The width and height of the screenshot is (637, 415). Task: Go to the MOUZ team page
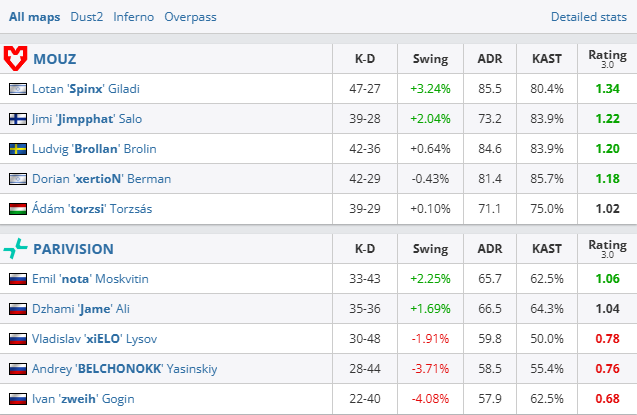[x=56, y=59]
